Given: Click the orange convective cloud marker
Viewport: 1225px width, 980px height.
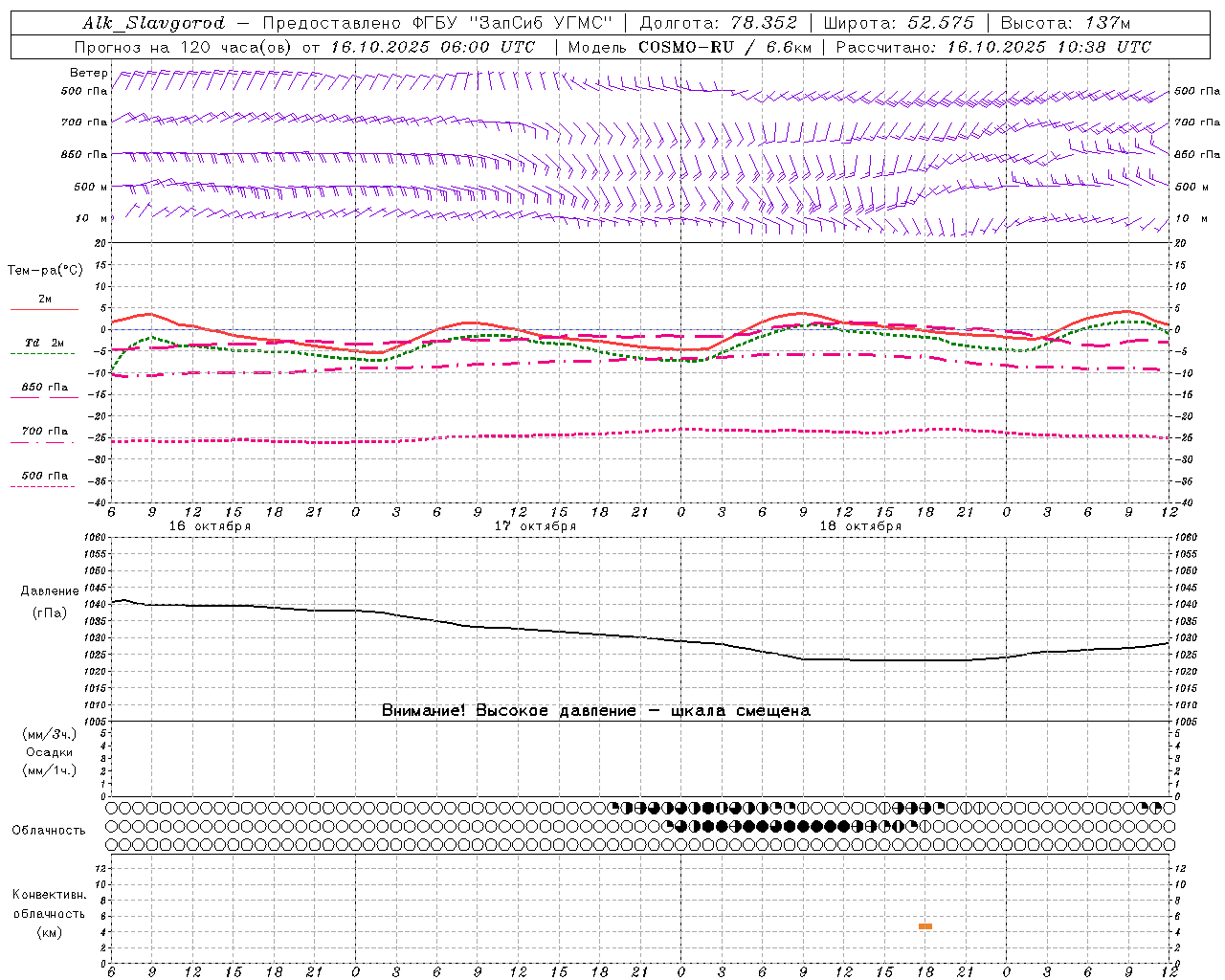Looking at the screenshot, I should pyautogui.click(x=925, y=926).
